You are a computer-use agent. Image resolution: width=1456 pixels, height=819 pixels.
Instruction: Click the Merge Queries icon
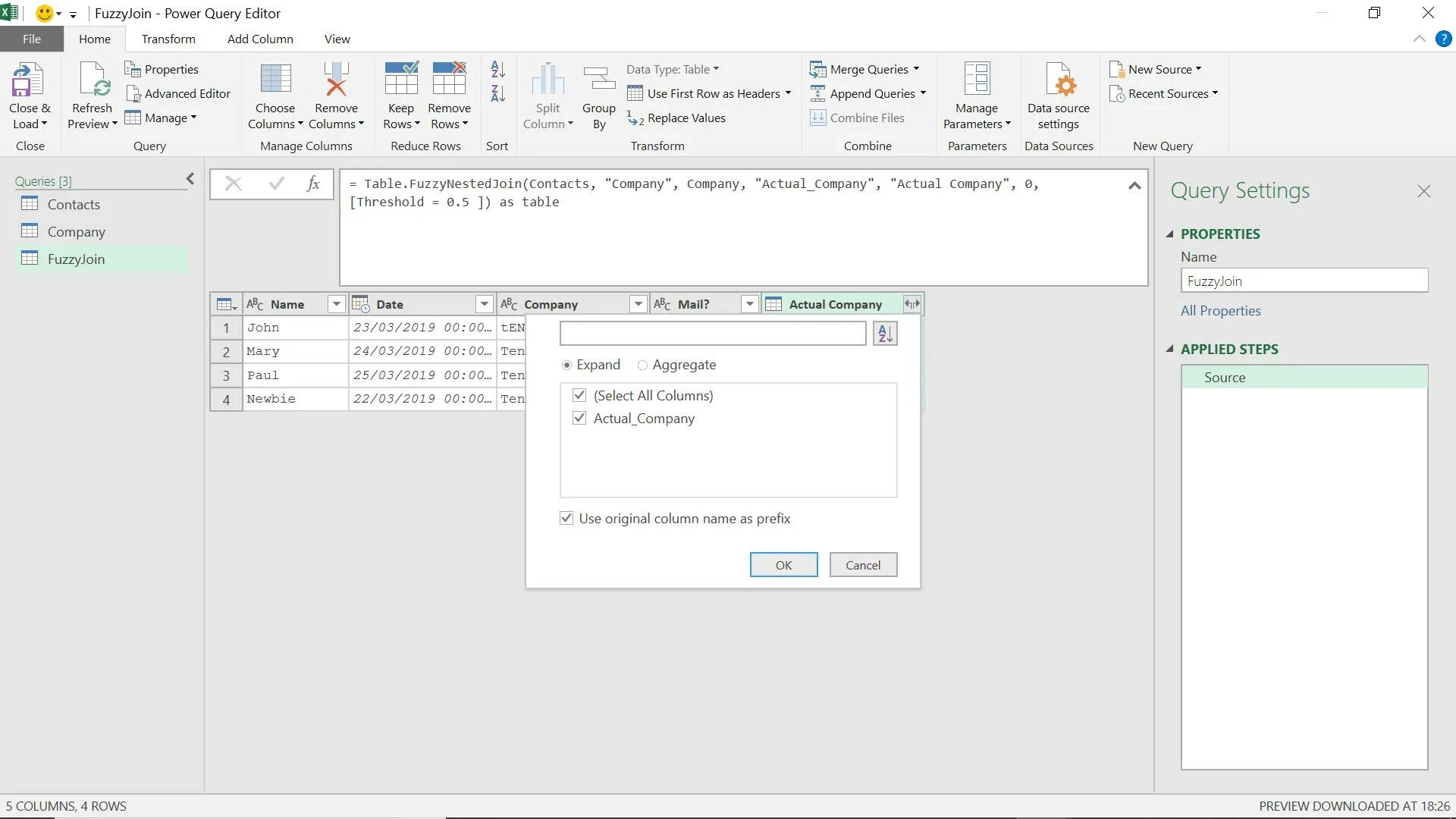(817, 69)
